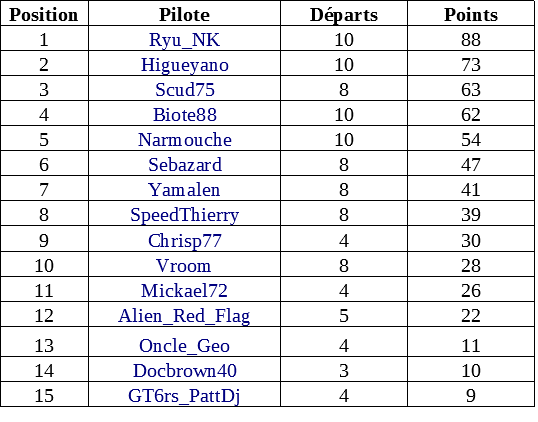Click the Sebazard pilot link
This screenshot has width=538, height=422.
click(185, 165)
